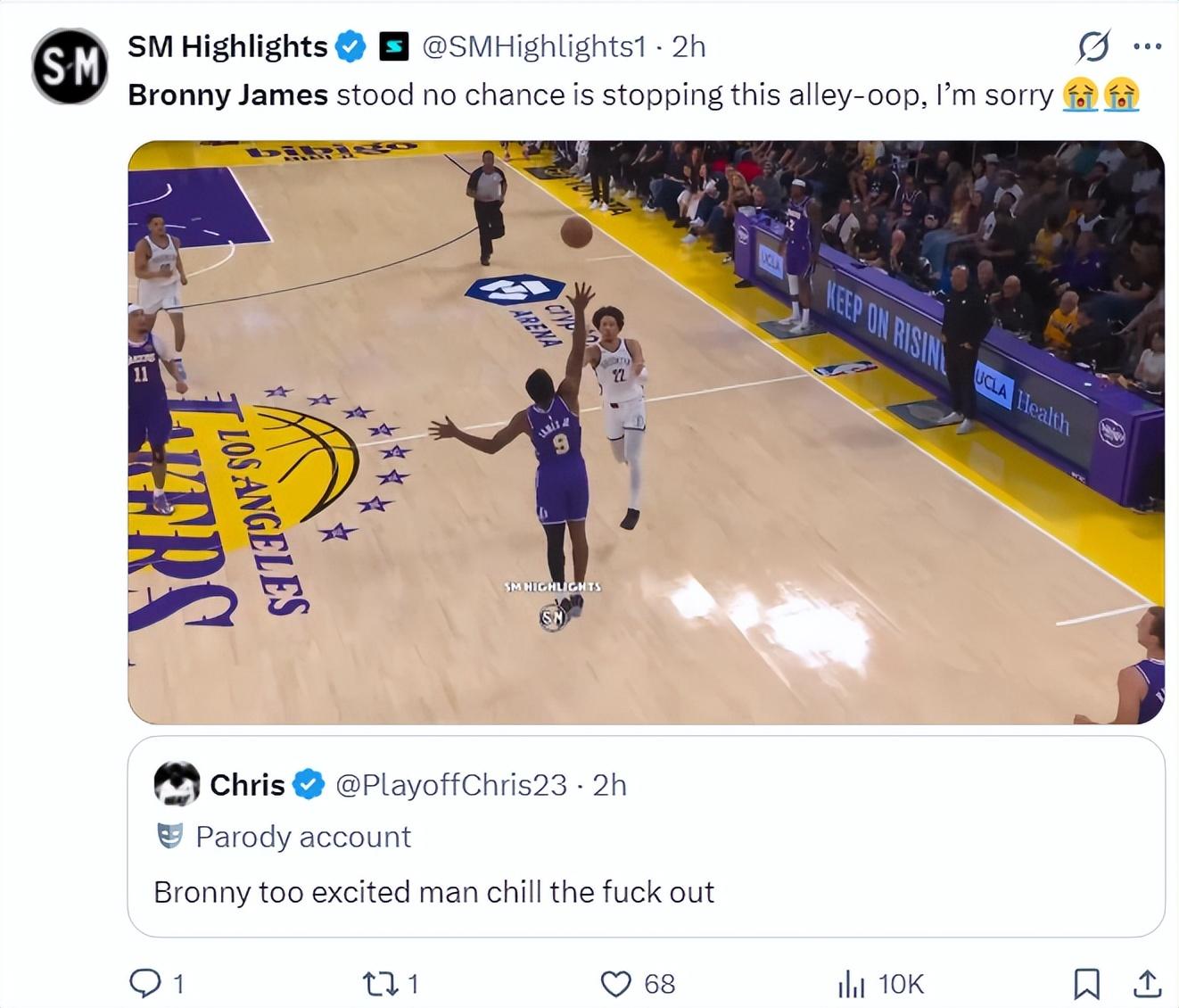Open the three-dot more options menu
The image size is (1179, 1008).
(1147, 46)
